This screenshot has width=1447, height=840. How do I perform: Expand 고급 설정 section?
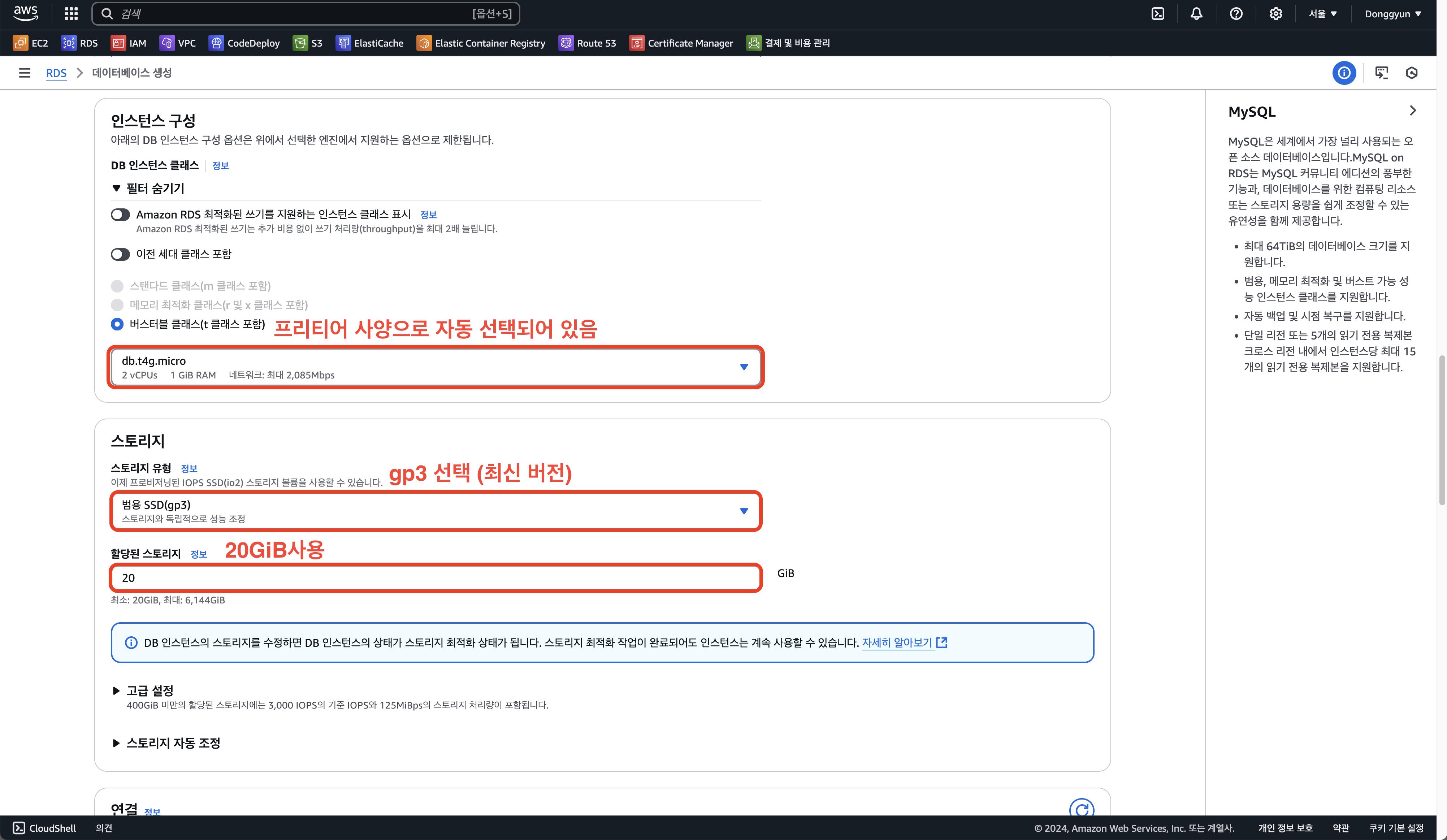(143, 691)
